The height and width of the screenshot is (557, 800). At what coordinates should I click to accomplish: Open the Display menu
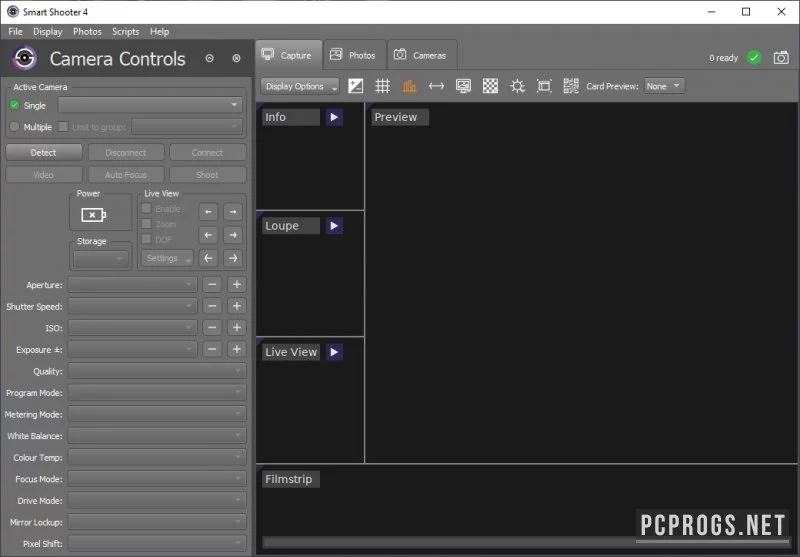coord(47,32)
